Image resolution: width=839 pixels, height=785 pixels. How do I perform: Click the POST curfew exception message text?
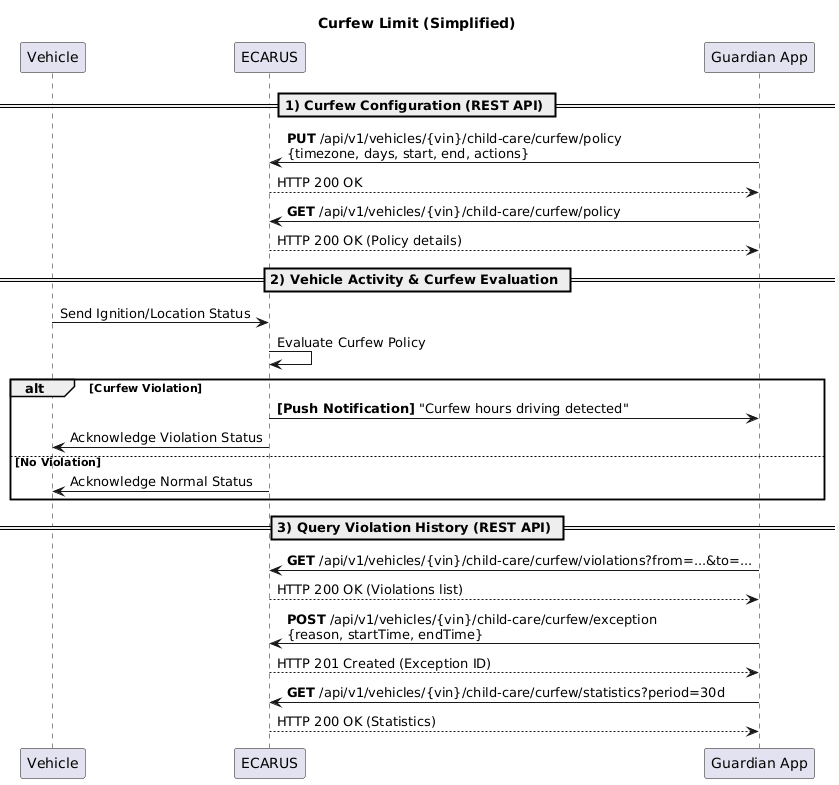point(472,627)
